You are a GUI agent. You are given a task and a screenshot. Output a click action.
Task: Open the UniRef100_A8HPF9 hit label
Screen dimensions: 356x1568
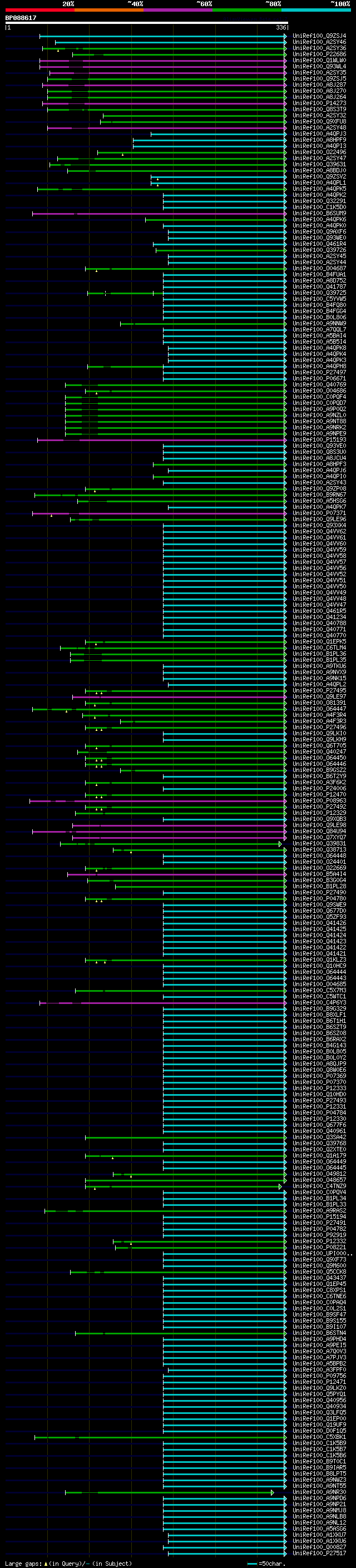pos(319,140)
